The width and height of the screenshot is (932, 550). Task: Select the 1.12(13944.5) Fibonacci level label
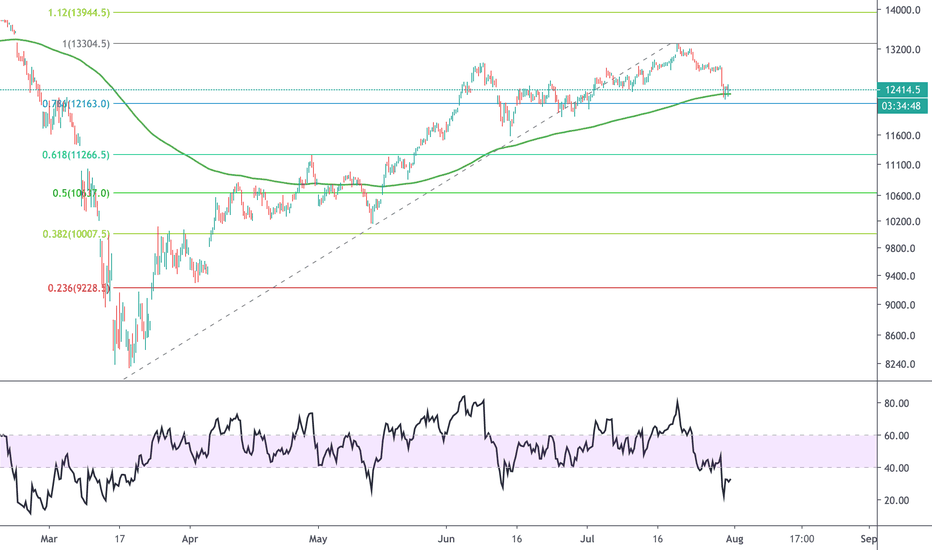pyautogui.click(x=79, y=12)
